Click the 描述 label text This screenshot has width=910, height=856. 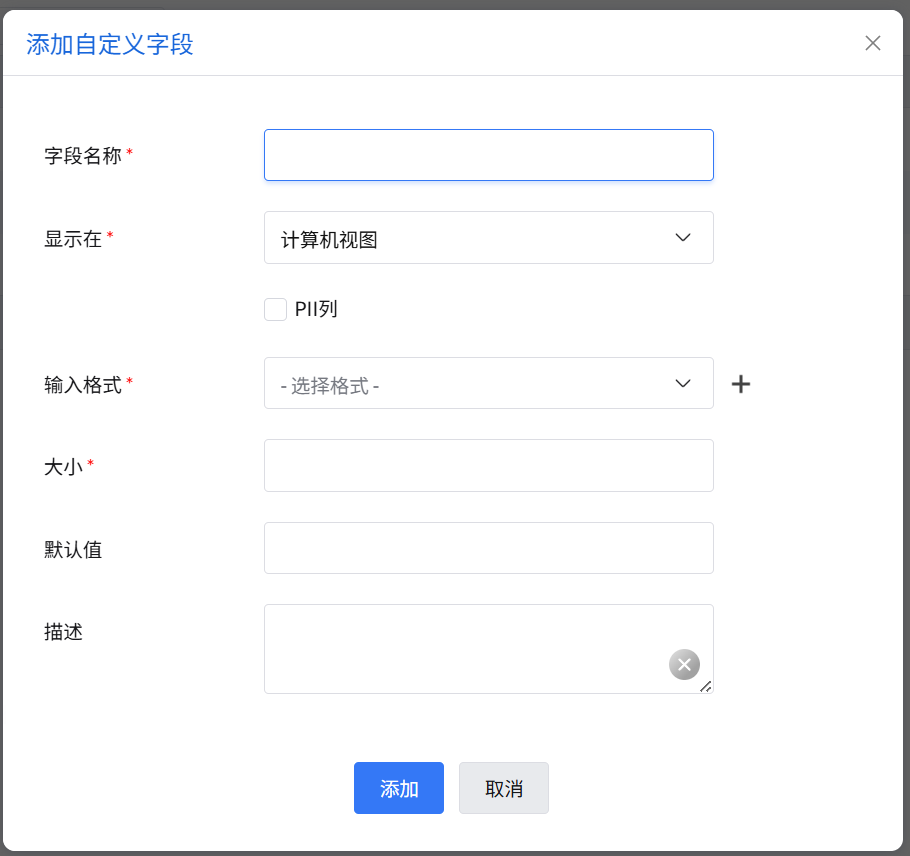point(64,632)
